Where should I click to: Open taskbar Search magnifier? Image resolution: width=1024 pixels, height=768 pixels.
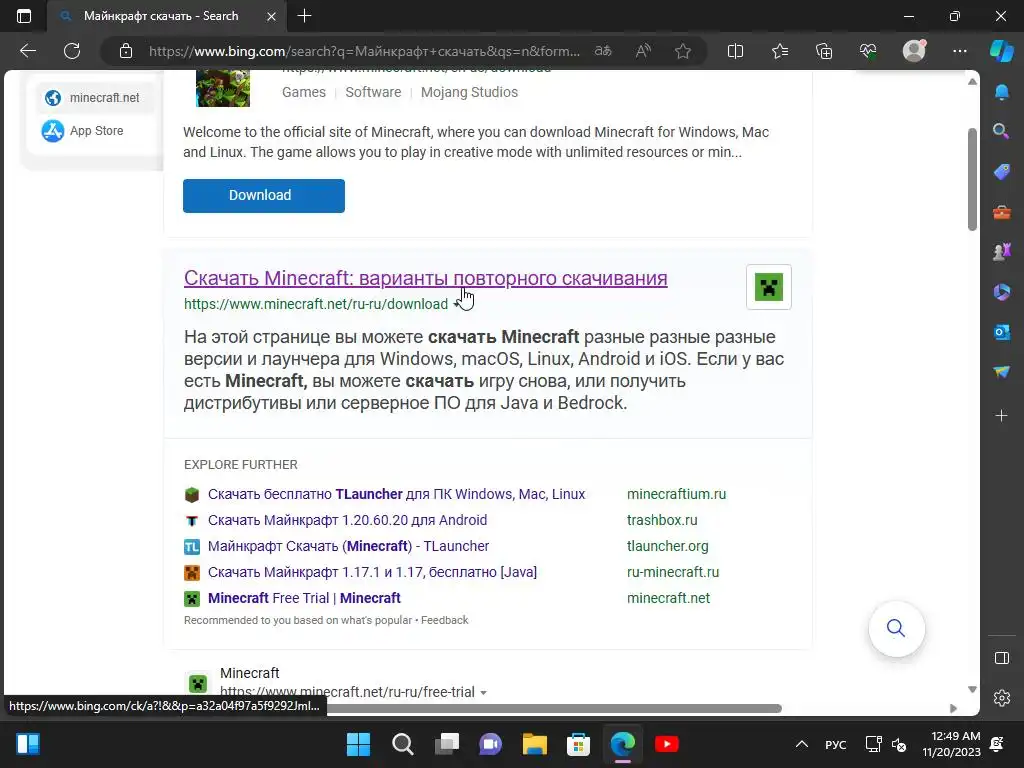(x=402, y=744)
